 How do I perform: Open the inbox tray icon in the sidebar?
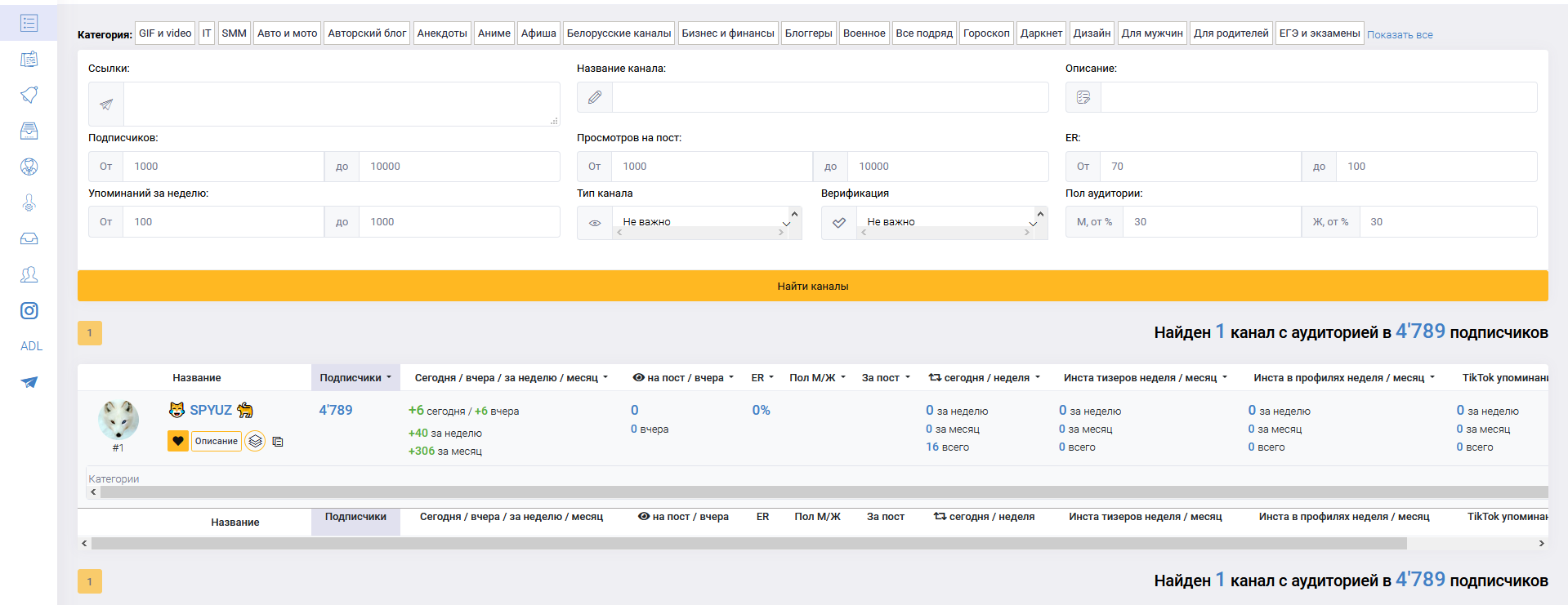pos(29,238)
